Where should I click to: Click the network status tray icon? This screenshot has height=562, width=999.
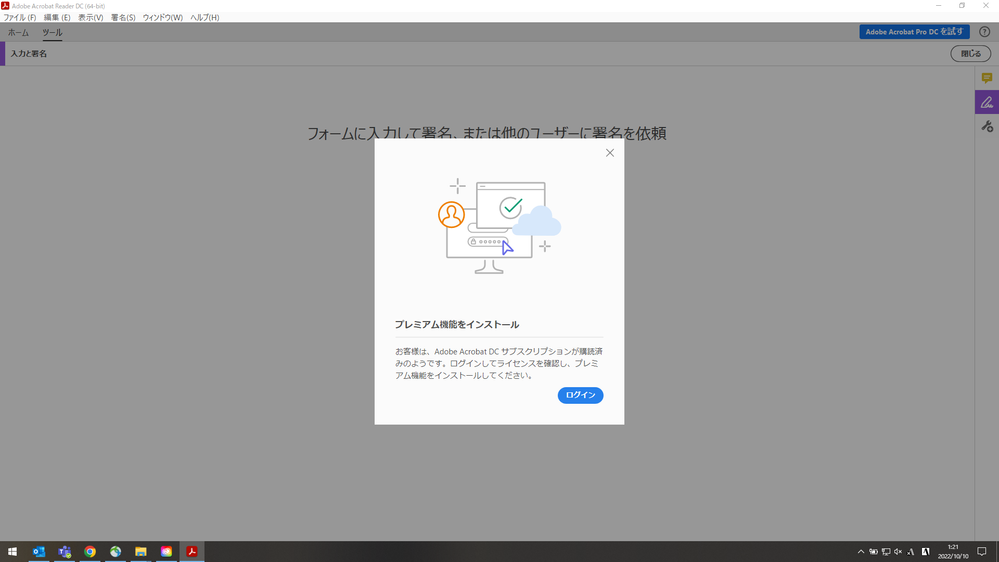pyautogui.click(x=886, y=552)
